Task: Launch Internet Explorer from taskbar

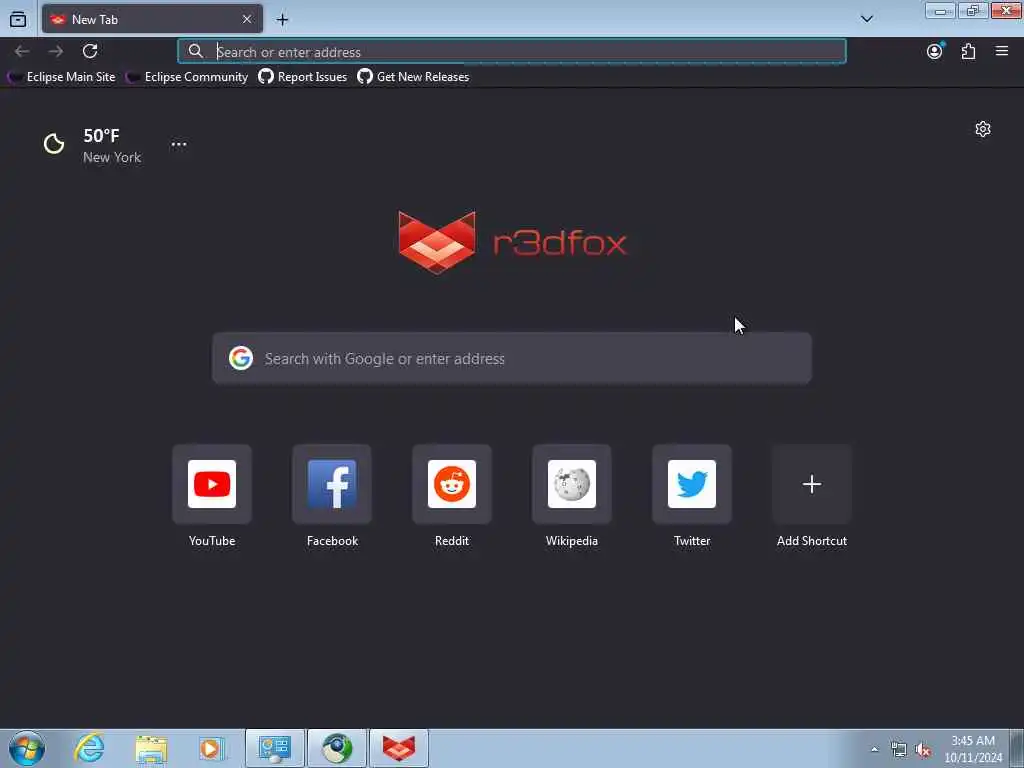Action: 89,748
